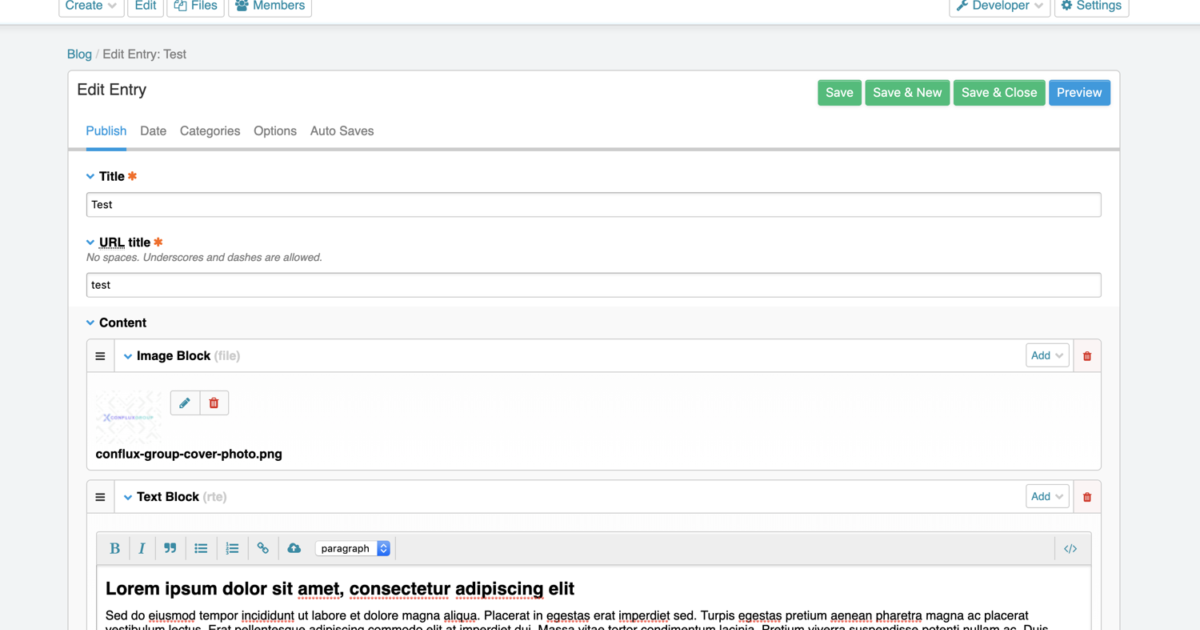Open the reorder handle on Text Block
1200x630 pixels.
pos(99,496)
